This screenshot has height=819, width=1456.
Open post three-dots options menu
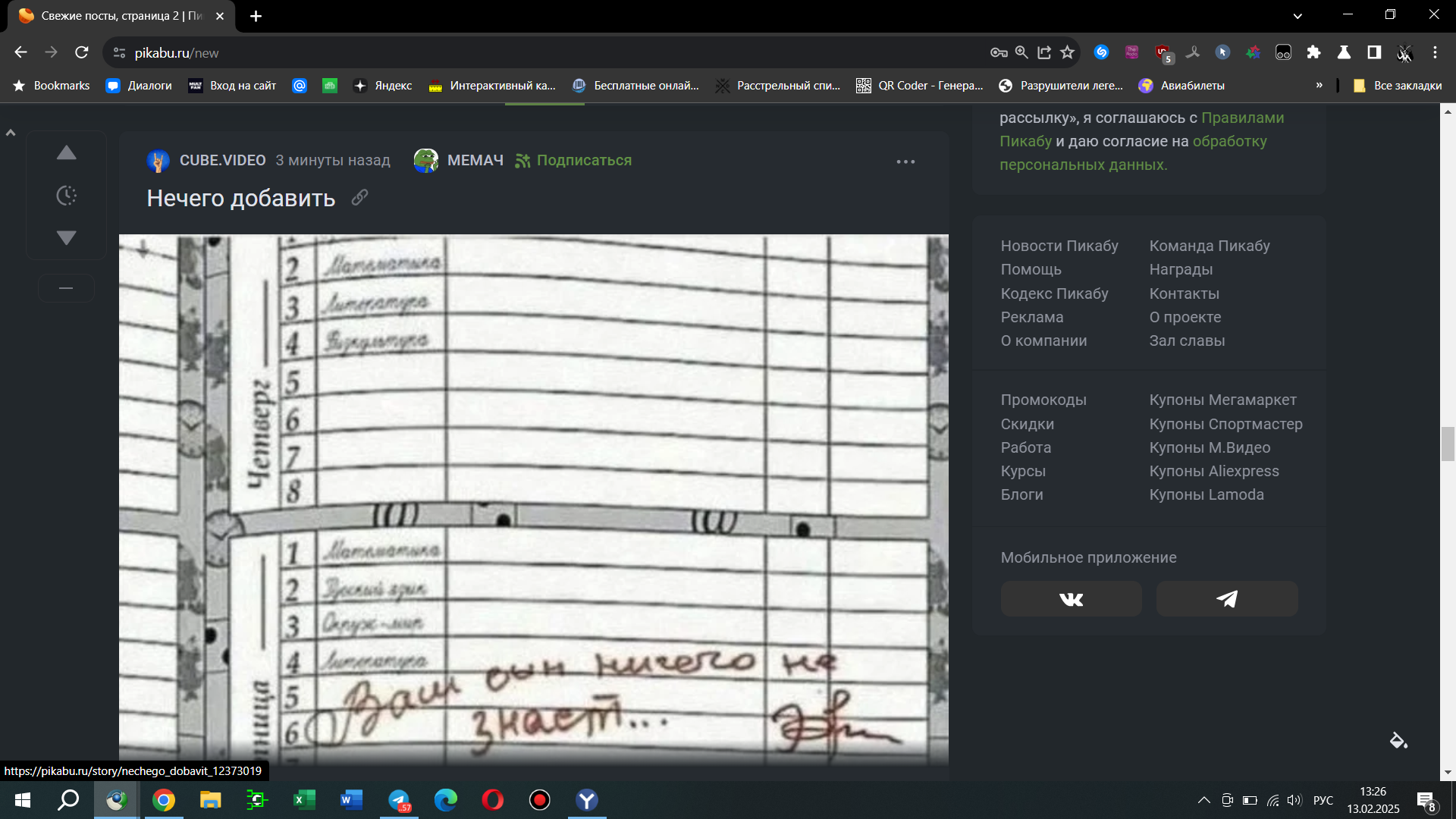pyautogui.click(x=905, y=162)
